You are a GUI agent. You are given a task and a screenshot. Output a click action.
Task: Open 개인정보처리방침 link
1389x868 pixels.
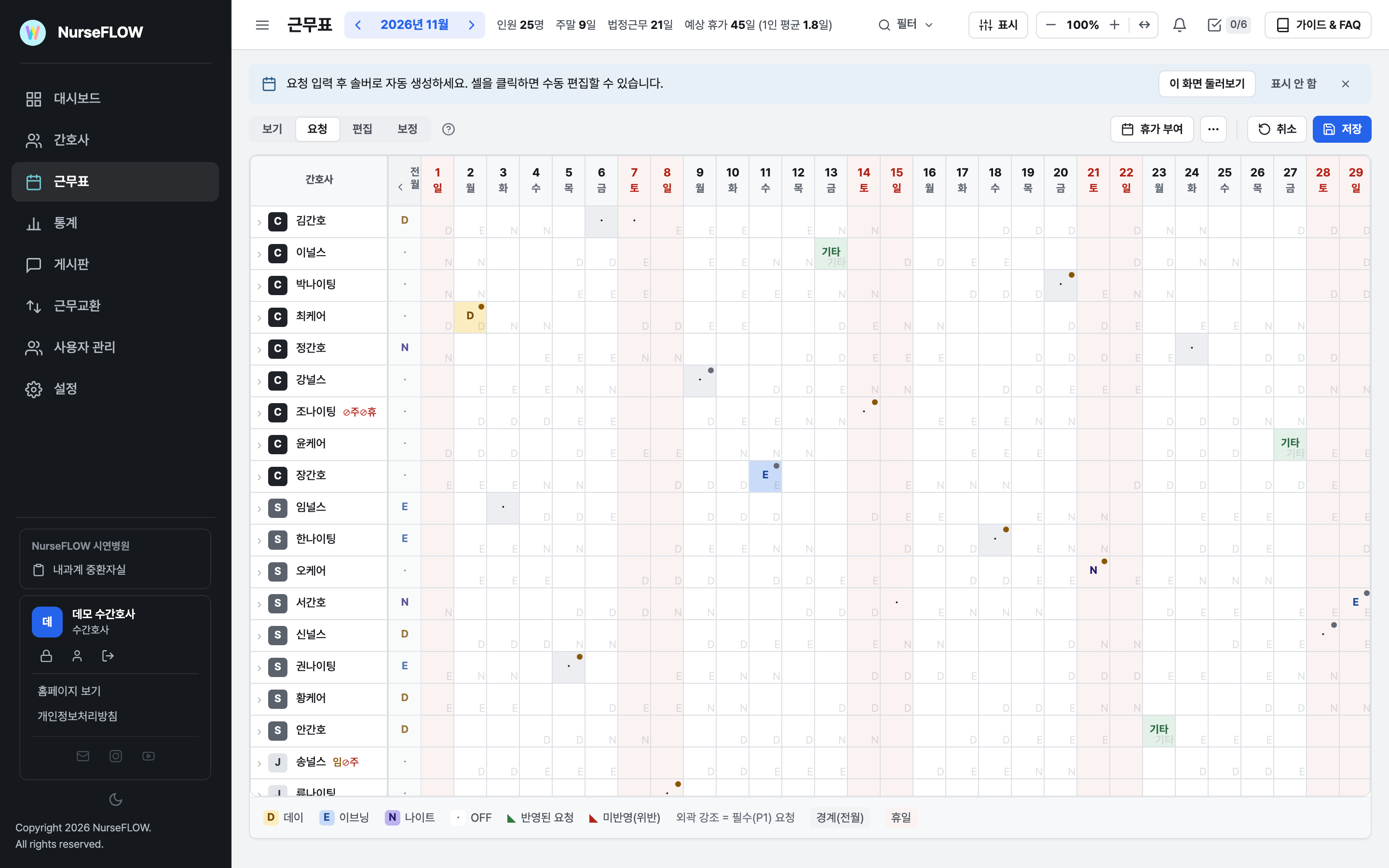78,716
